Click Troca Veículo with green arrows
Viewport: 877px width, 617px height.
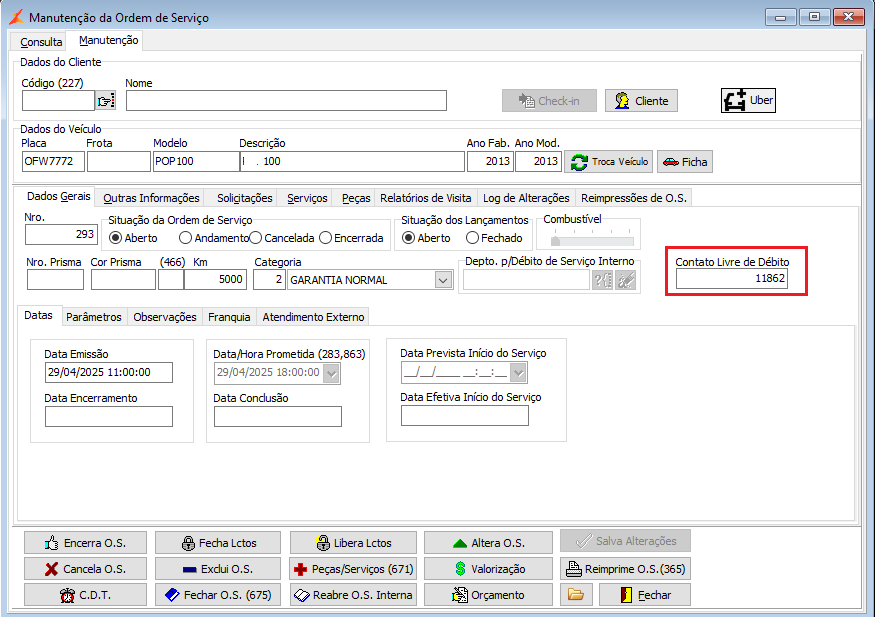pos(609,162)
